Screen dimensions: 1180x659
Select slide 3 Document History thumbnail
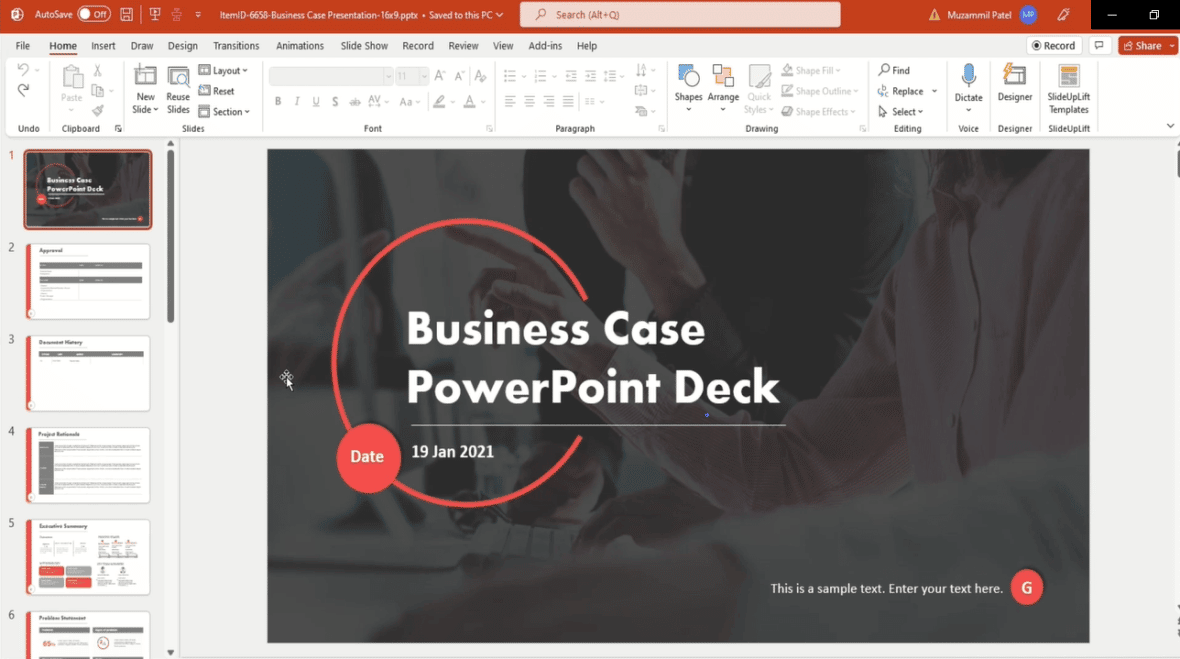[x=88, y=373]
